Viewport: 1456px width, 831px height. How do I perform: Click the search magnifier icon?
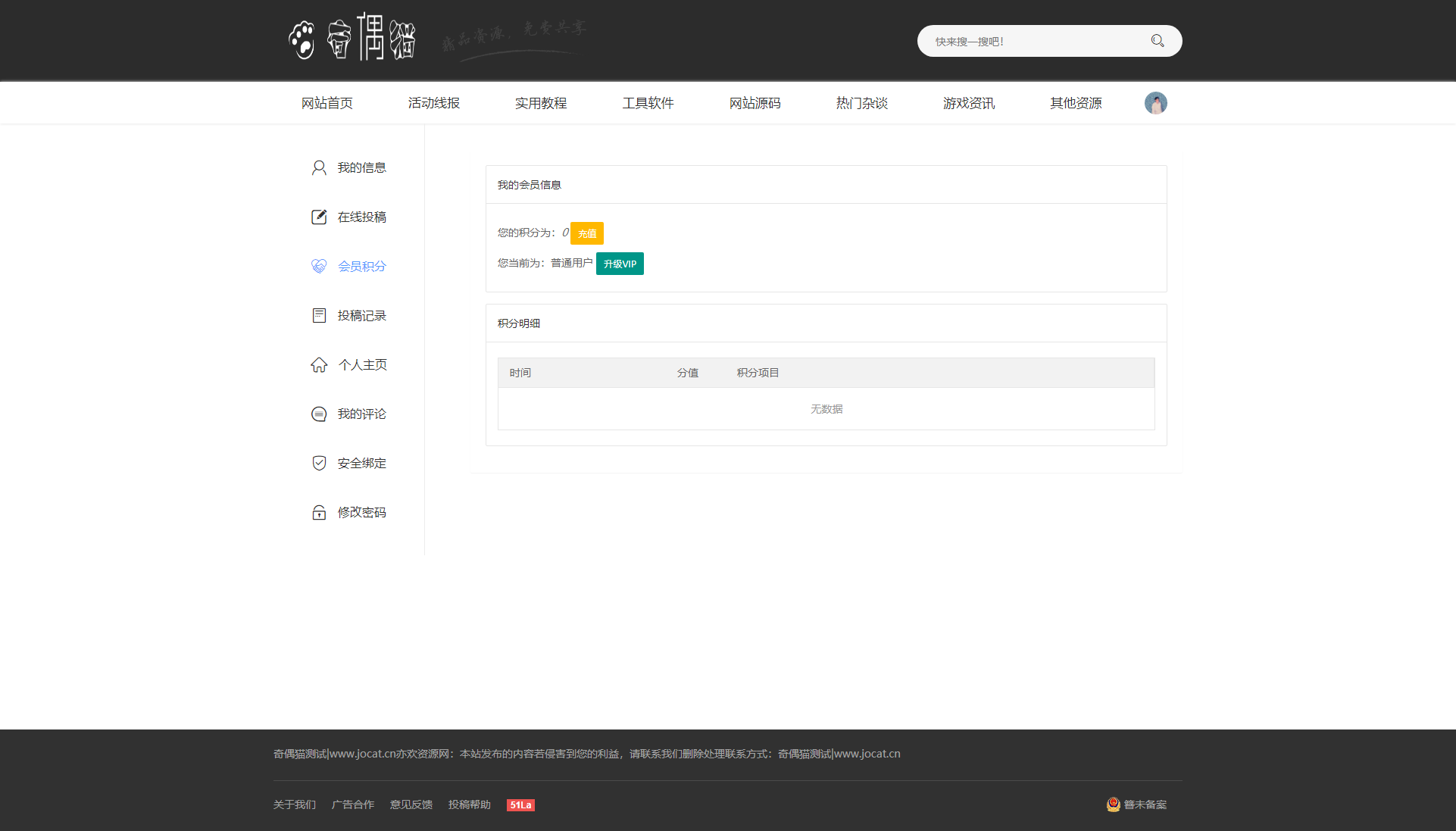(1158, 41)
